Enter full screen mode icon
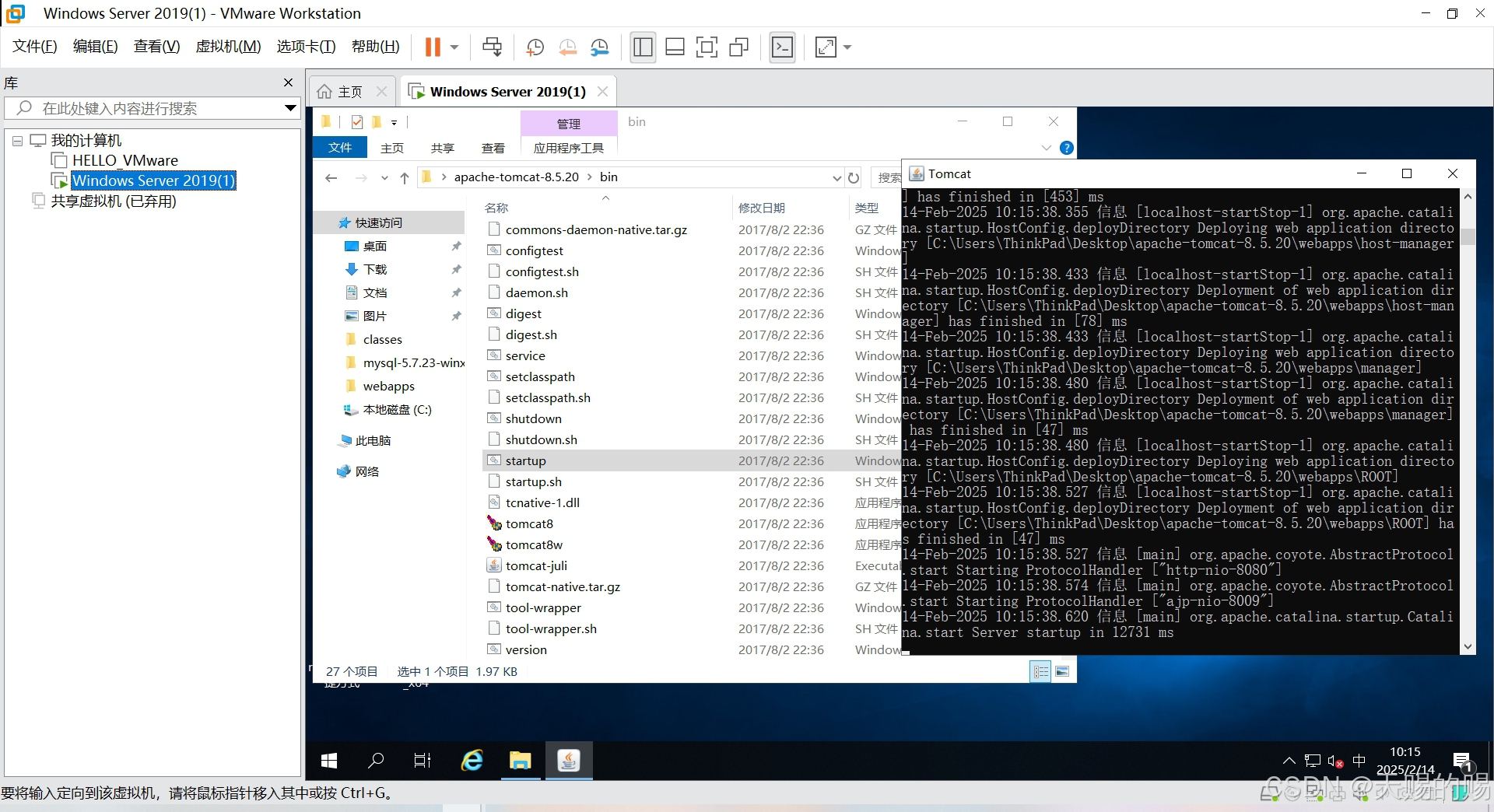1494x812 pixels. point(707,47)
